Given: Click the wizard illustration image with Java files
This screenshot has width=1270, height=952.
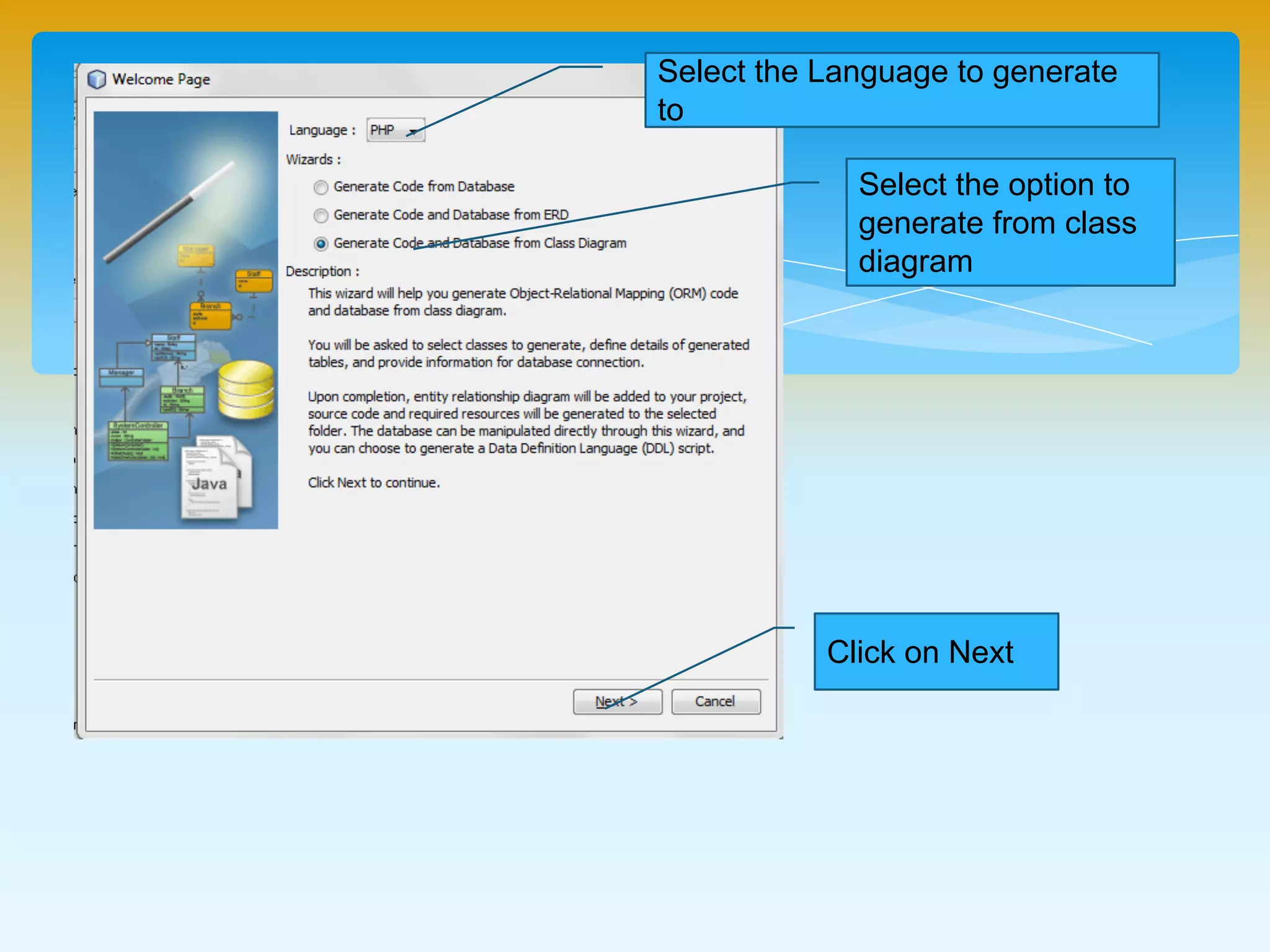Looking at the screenshot, I should (186, 320).
